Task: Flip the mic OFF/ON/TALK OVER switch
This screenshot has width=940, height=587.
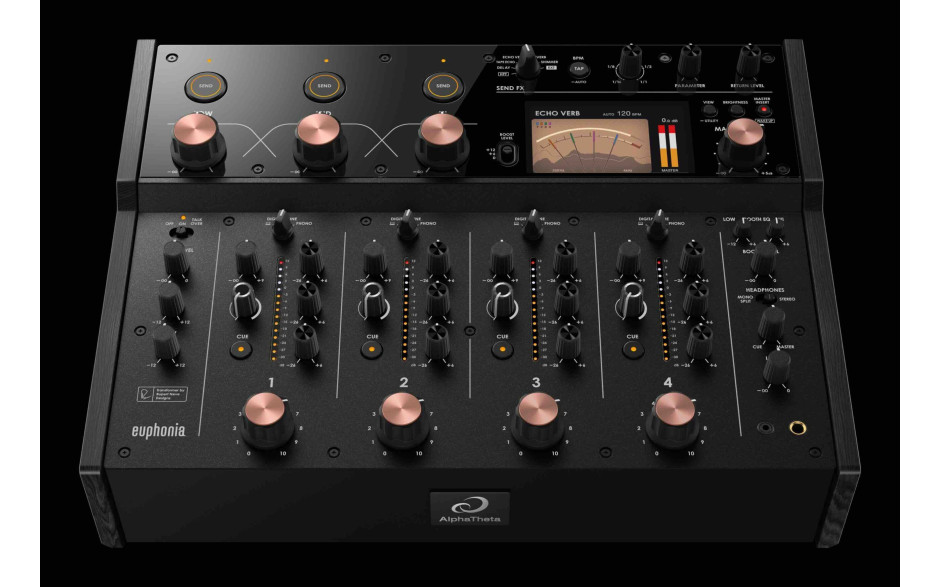Action: (x=180, y=231)
